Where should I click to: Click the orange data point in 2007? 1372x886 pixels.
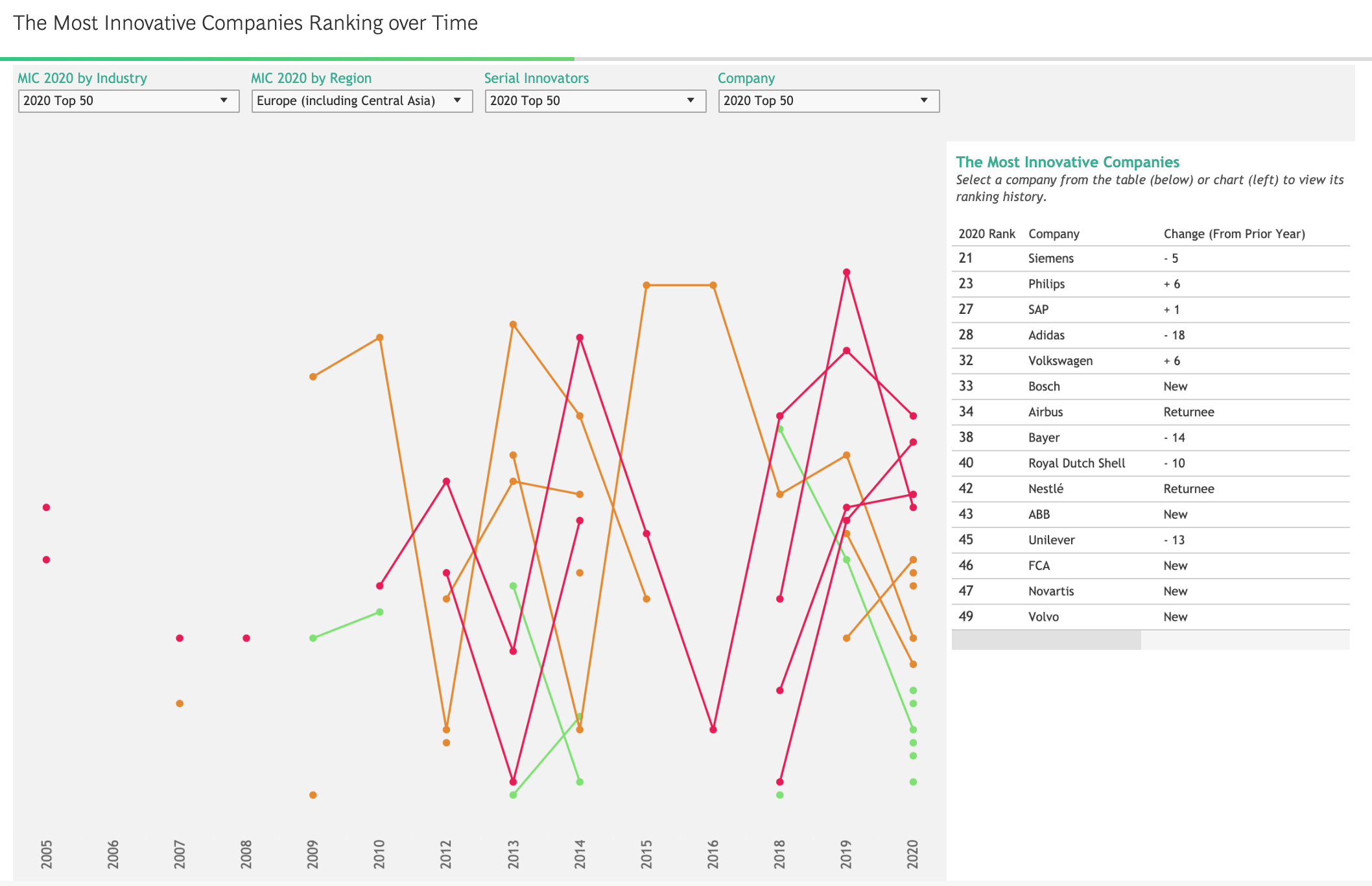pos(180,704)
